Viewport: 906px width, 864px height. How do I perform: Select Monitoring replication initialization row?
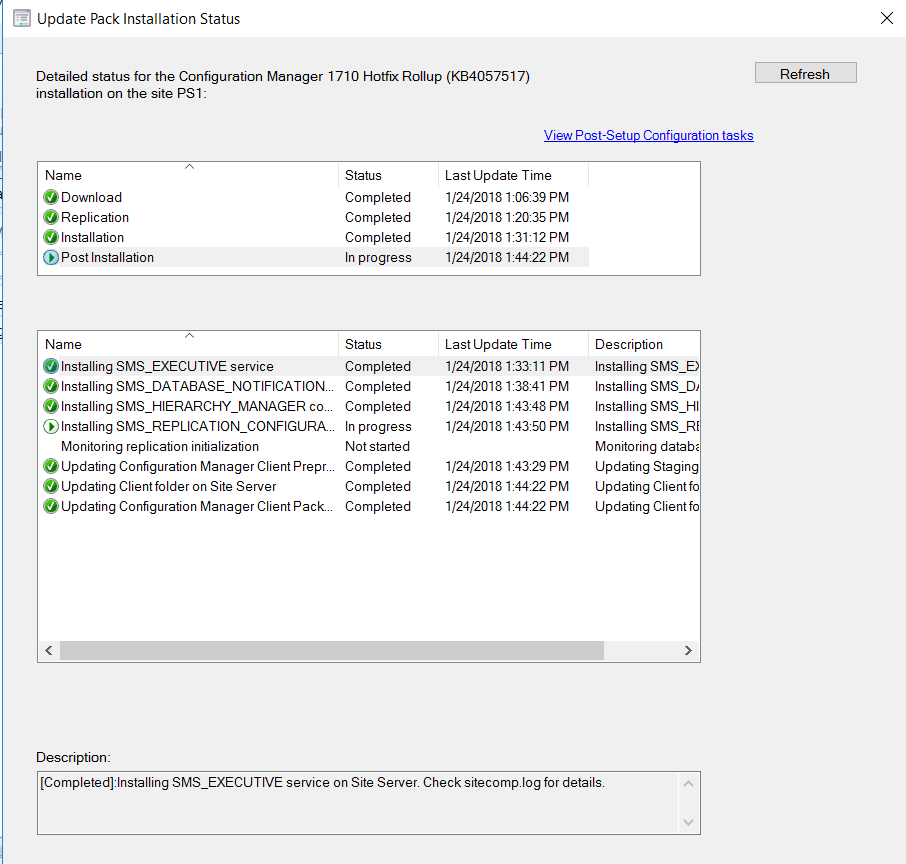[x=370, y=446]
